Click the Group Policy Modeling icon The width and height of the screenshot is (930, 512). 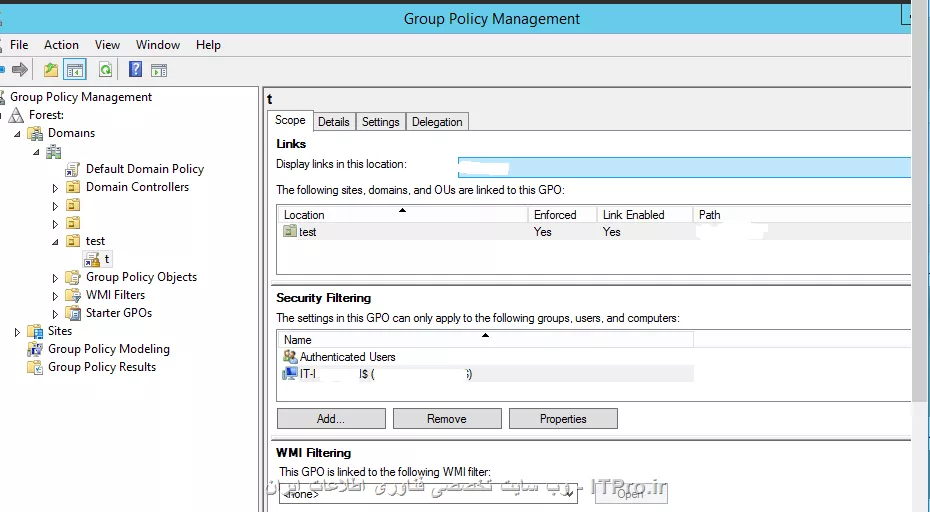click(36, 349)
